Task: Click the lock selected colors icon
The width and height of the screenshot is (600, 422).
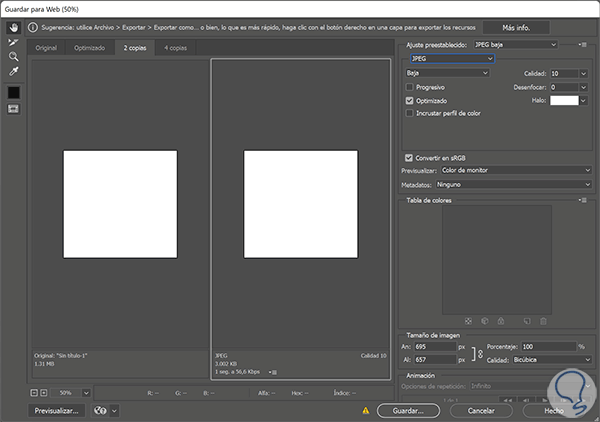Action: coord(501,321)
